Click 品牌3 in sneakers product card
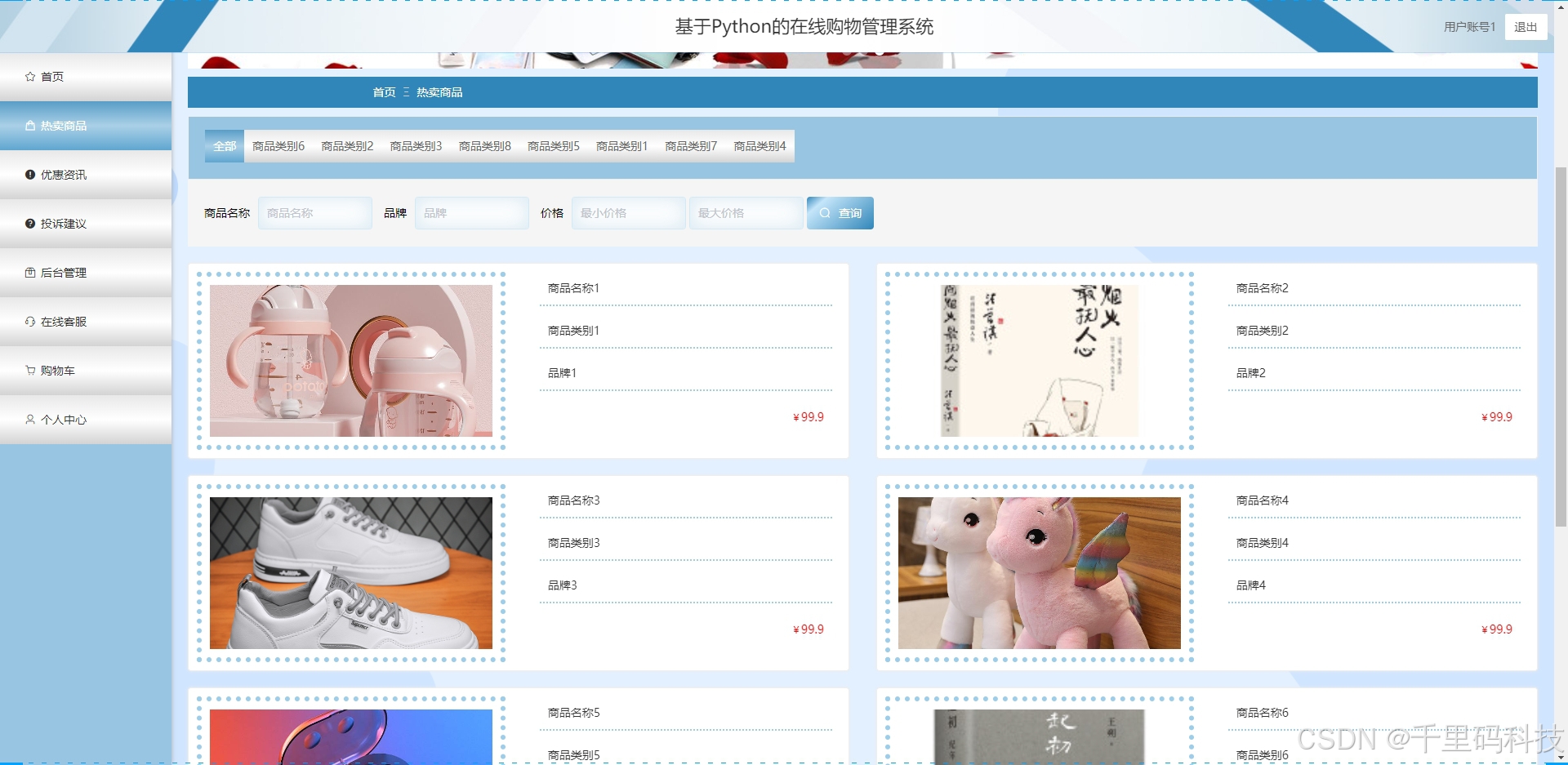The width and height of the screenshot is (1568, 765). point(562,585)
